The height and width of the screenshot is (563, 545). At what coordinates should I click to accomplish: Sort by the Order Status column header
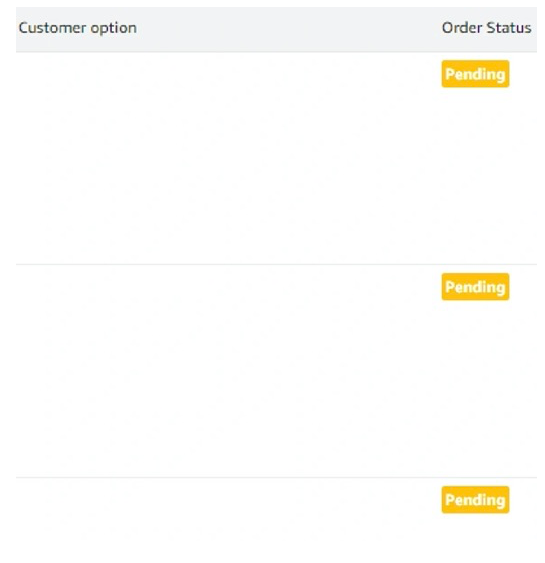point(486,28)
